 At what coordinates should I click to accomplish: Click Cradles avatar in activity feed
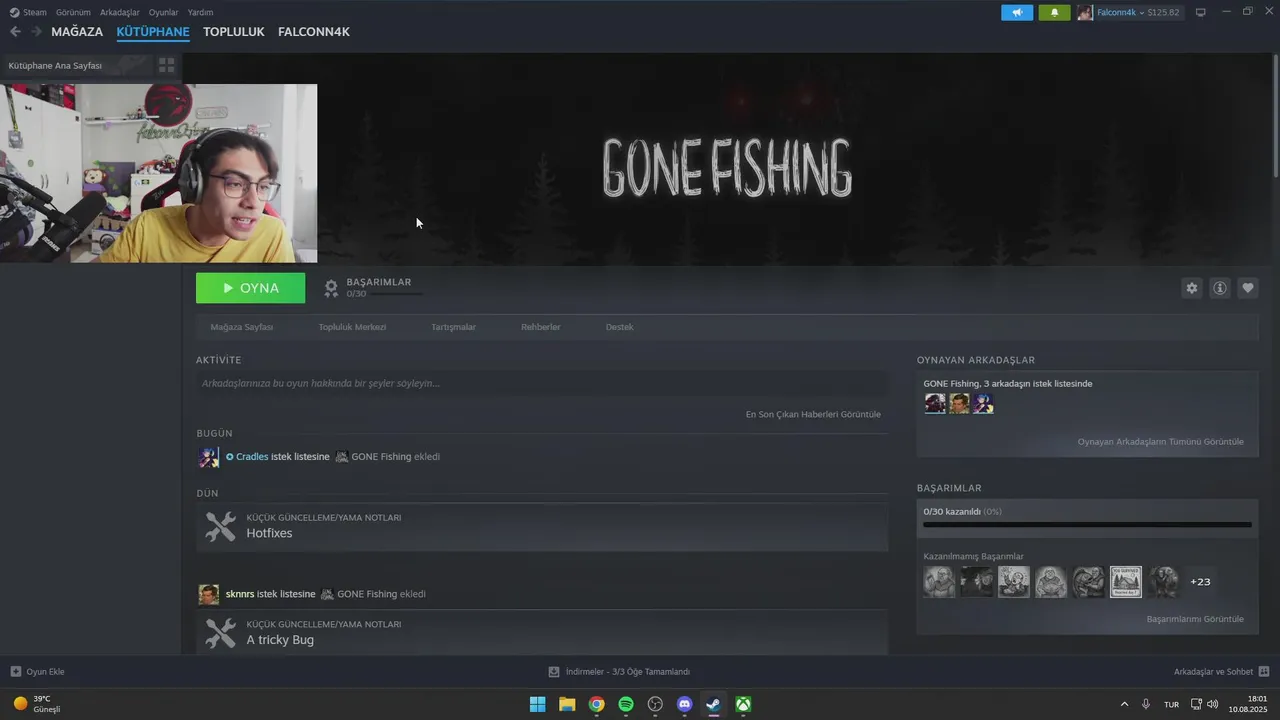point(209,457)
